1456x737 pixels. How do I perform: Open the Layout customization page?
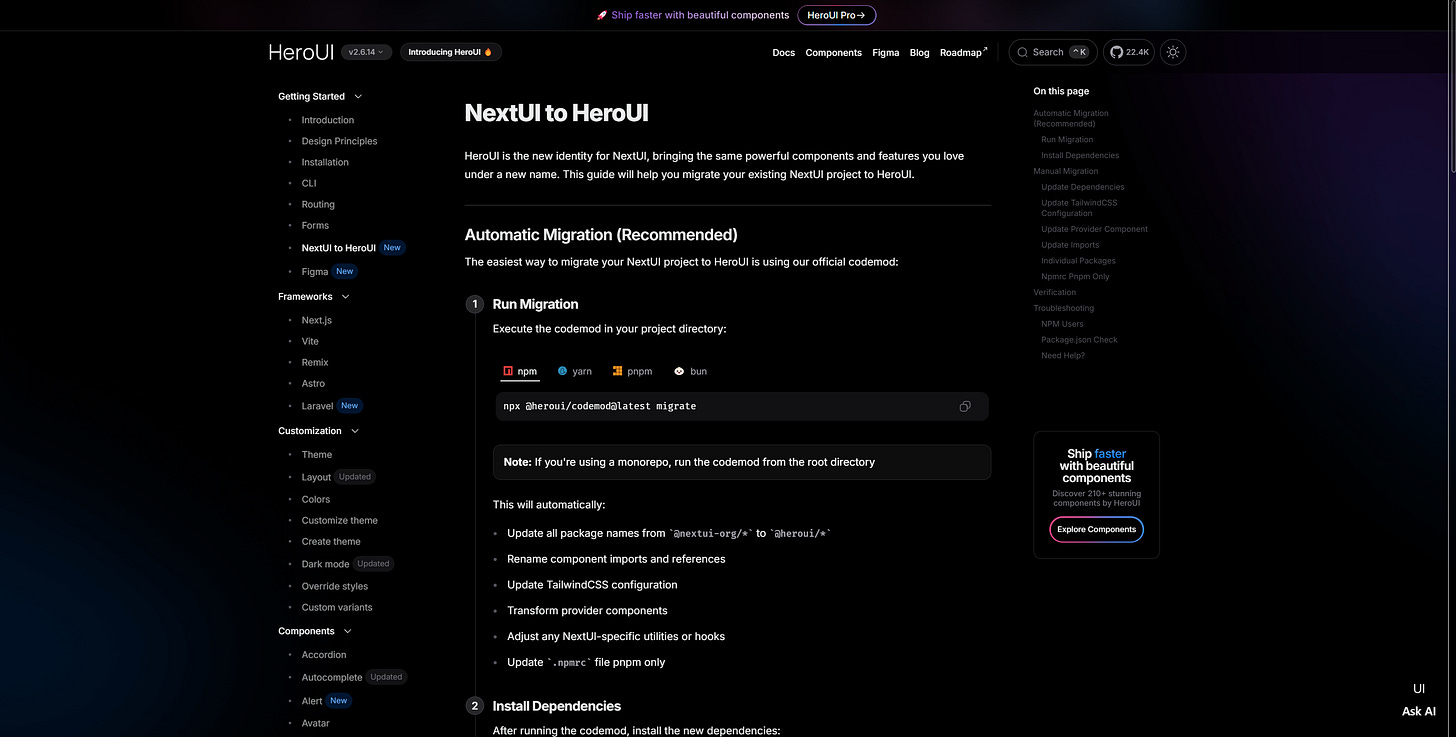(316, 477)
